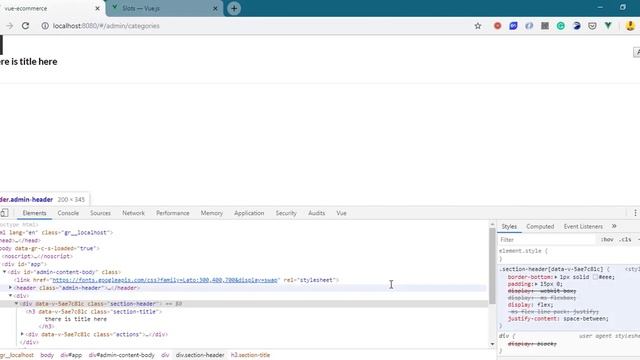Click the element.style rule

pos(523,251)
